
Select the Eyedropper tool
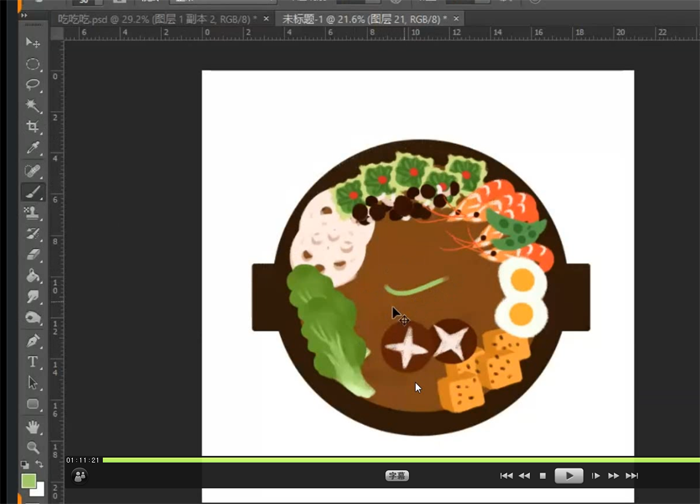point(33,149)
